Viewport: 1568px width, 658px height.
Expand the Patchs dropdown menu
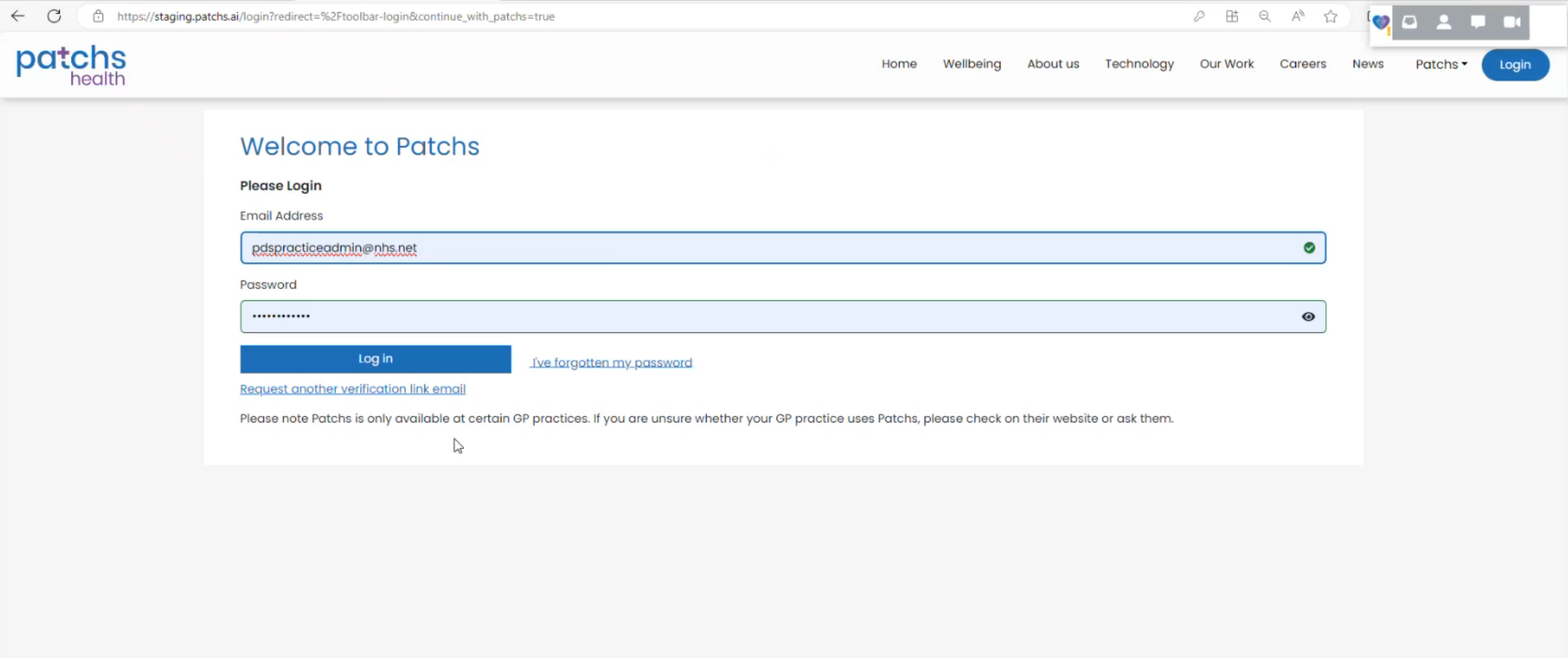[x=1441, y=64]
